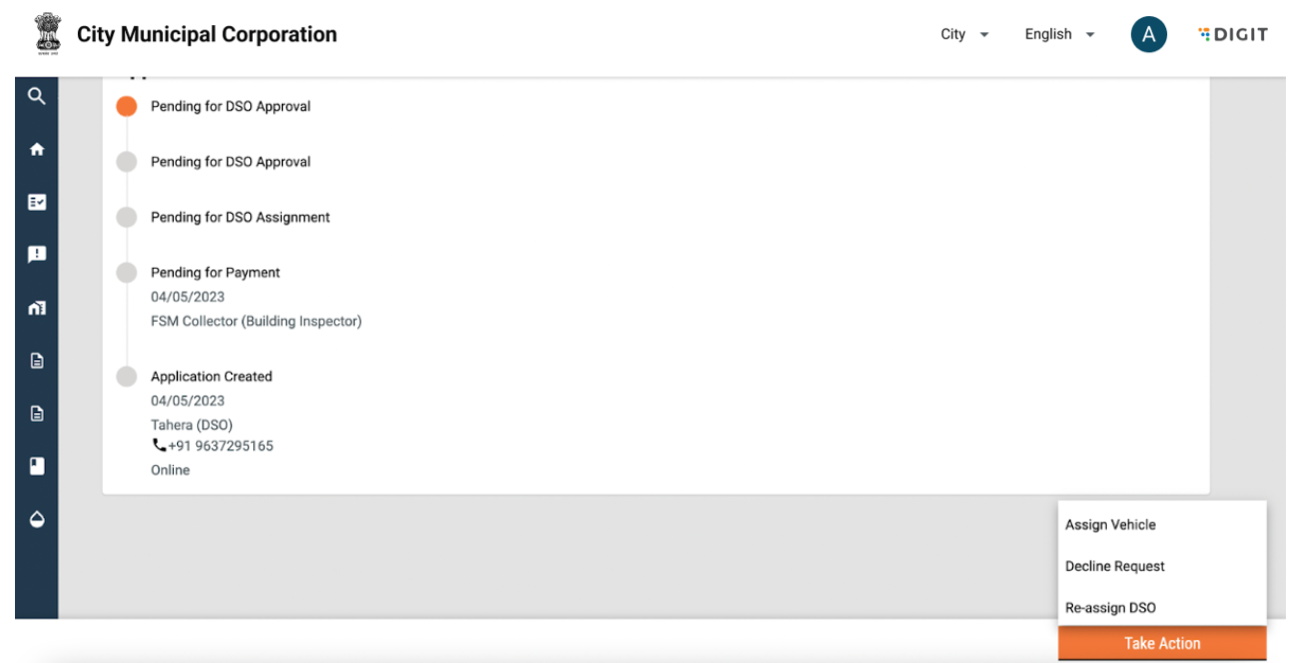This screenshot has height=663, width=1297.
Task: Pick Re-assign DSO from the action menu
Action: [1110, 608]
